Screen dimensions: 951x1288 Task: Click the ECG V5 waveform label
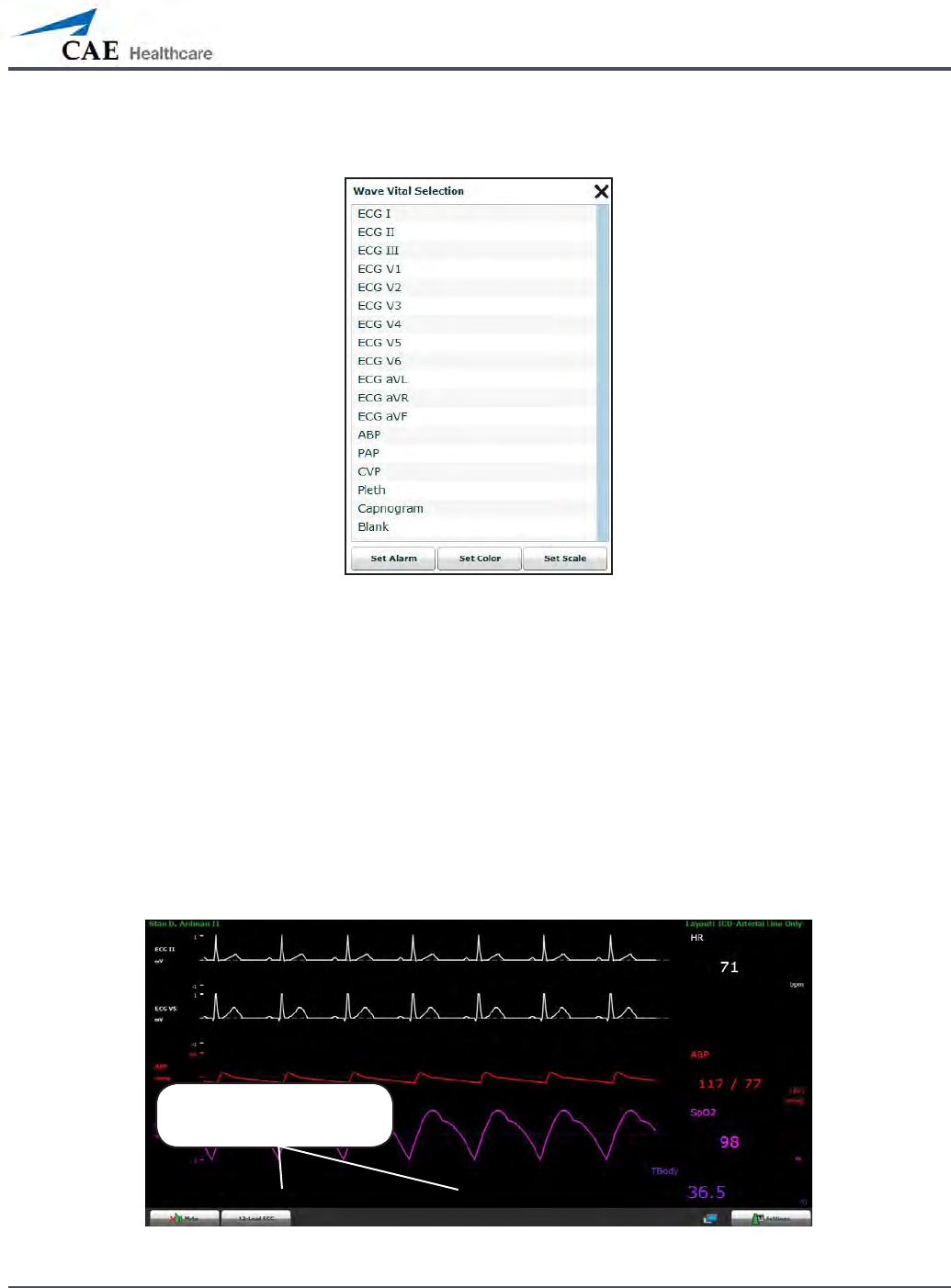pos(165,1009)
